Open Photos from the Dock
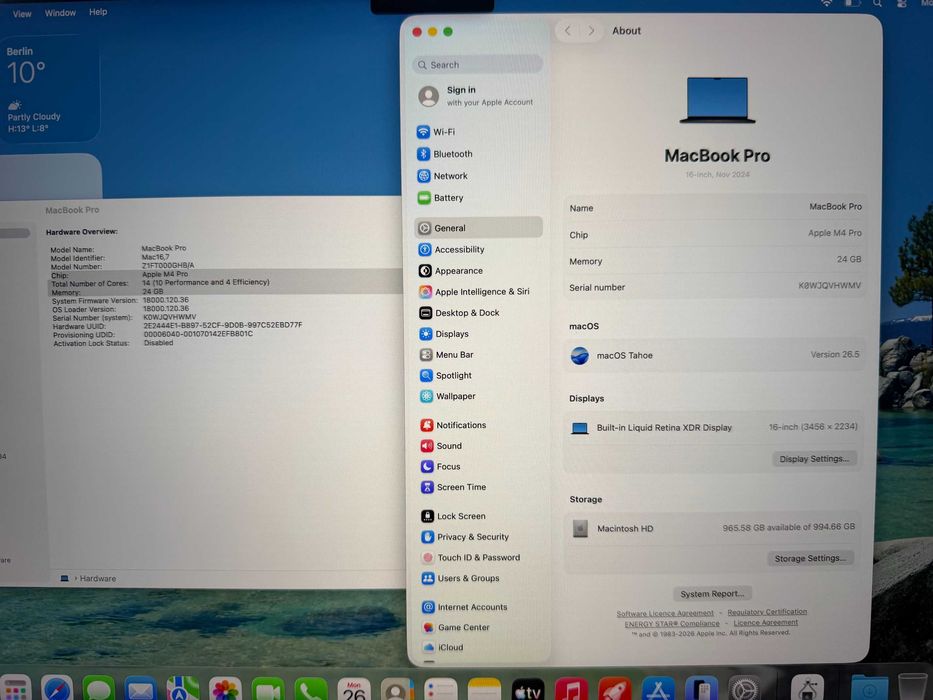The height and width of the screenshot is (700, 933). point(226,689)
